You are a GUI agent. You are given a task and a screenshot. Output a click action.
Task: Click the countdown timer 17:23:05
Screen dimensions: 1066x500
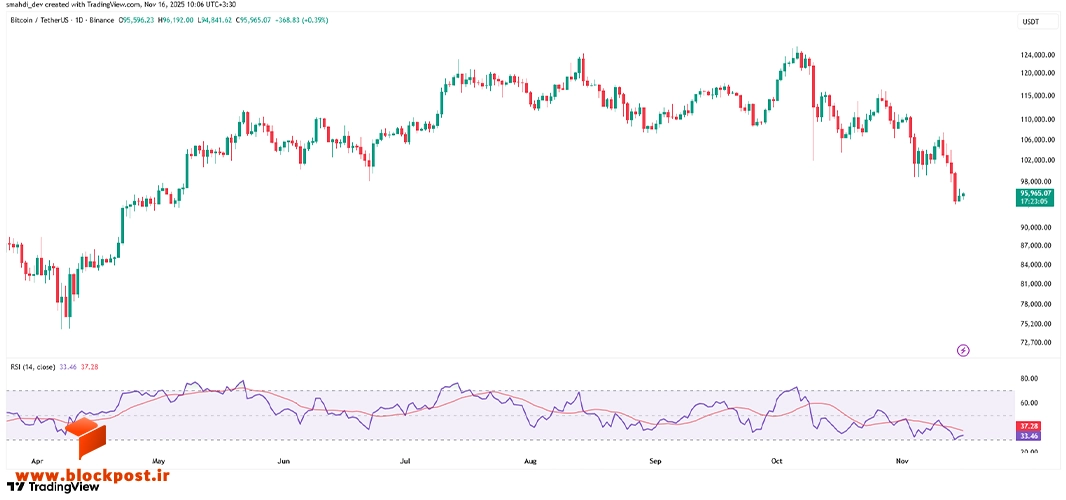point(1035,202)
